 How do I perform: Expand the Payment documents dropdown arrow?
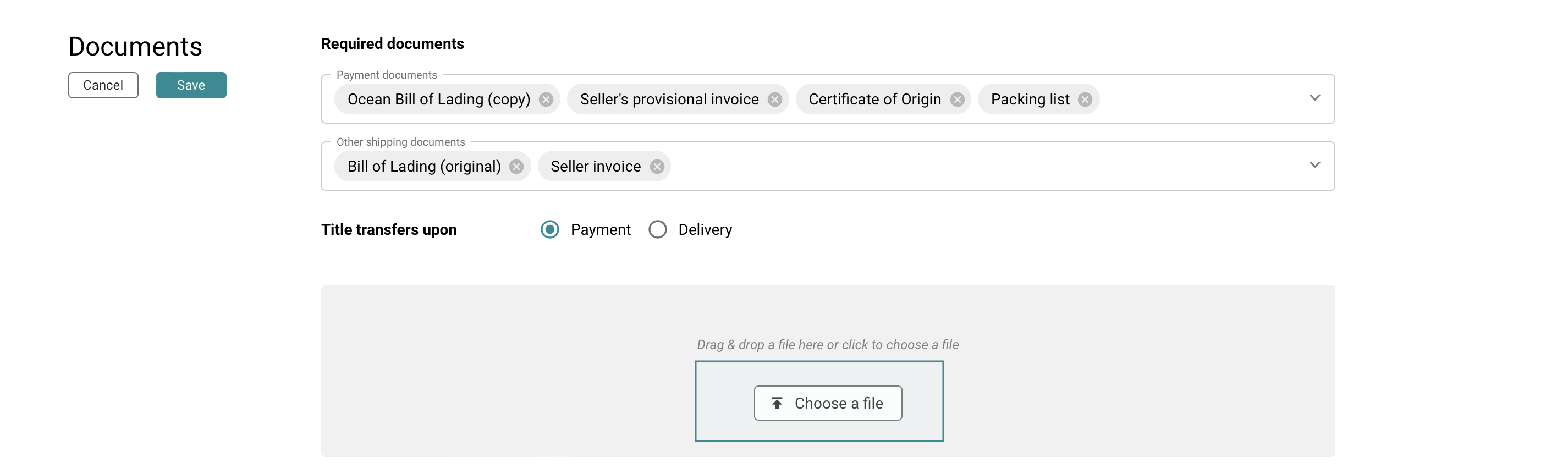[1314, 98]
